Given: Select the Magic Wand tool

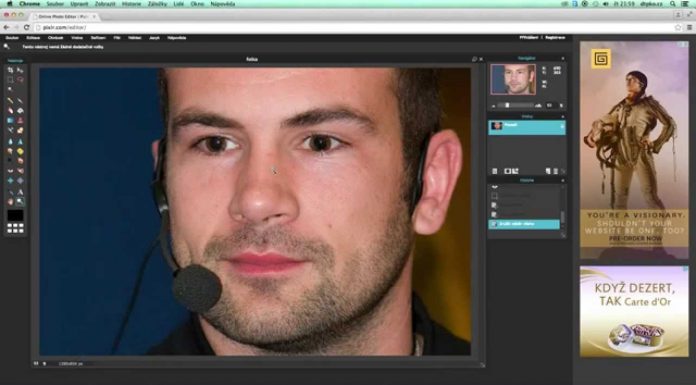Looking at the screenshot, I should point(10,89).
